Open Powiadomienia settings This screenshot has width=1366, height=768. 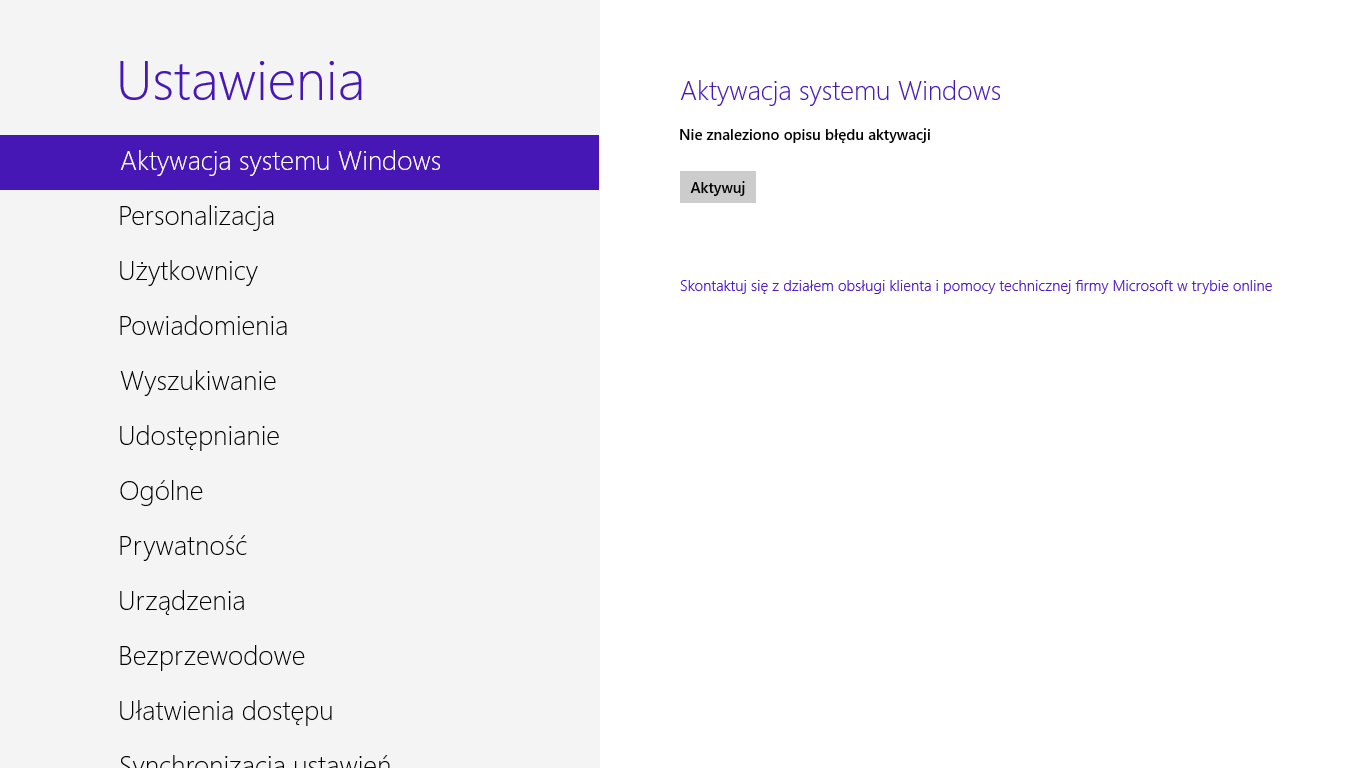coord(299,327)
